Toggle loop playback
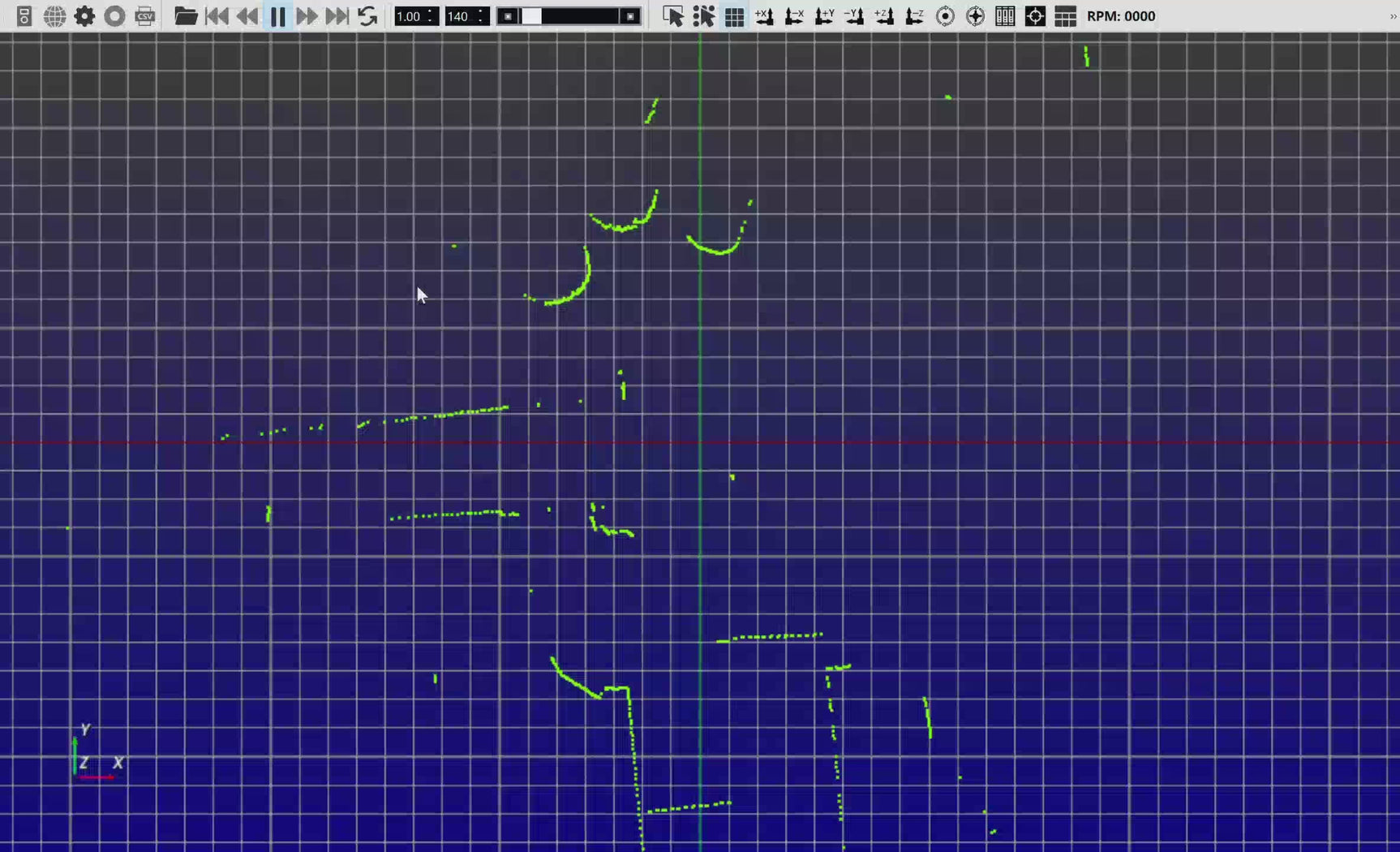 point(367,16)
